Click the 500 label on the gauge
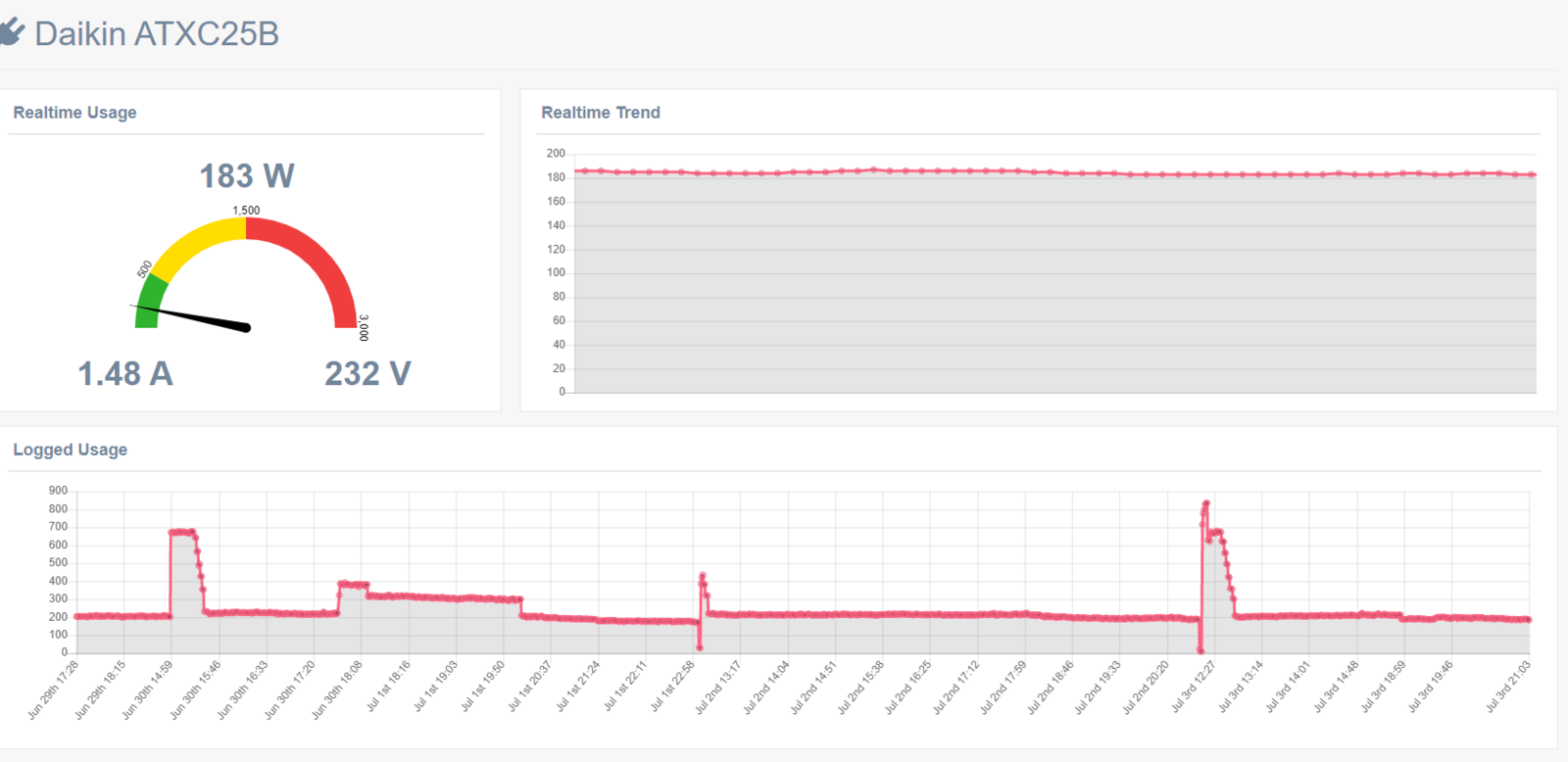 point(144,269)
